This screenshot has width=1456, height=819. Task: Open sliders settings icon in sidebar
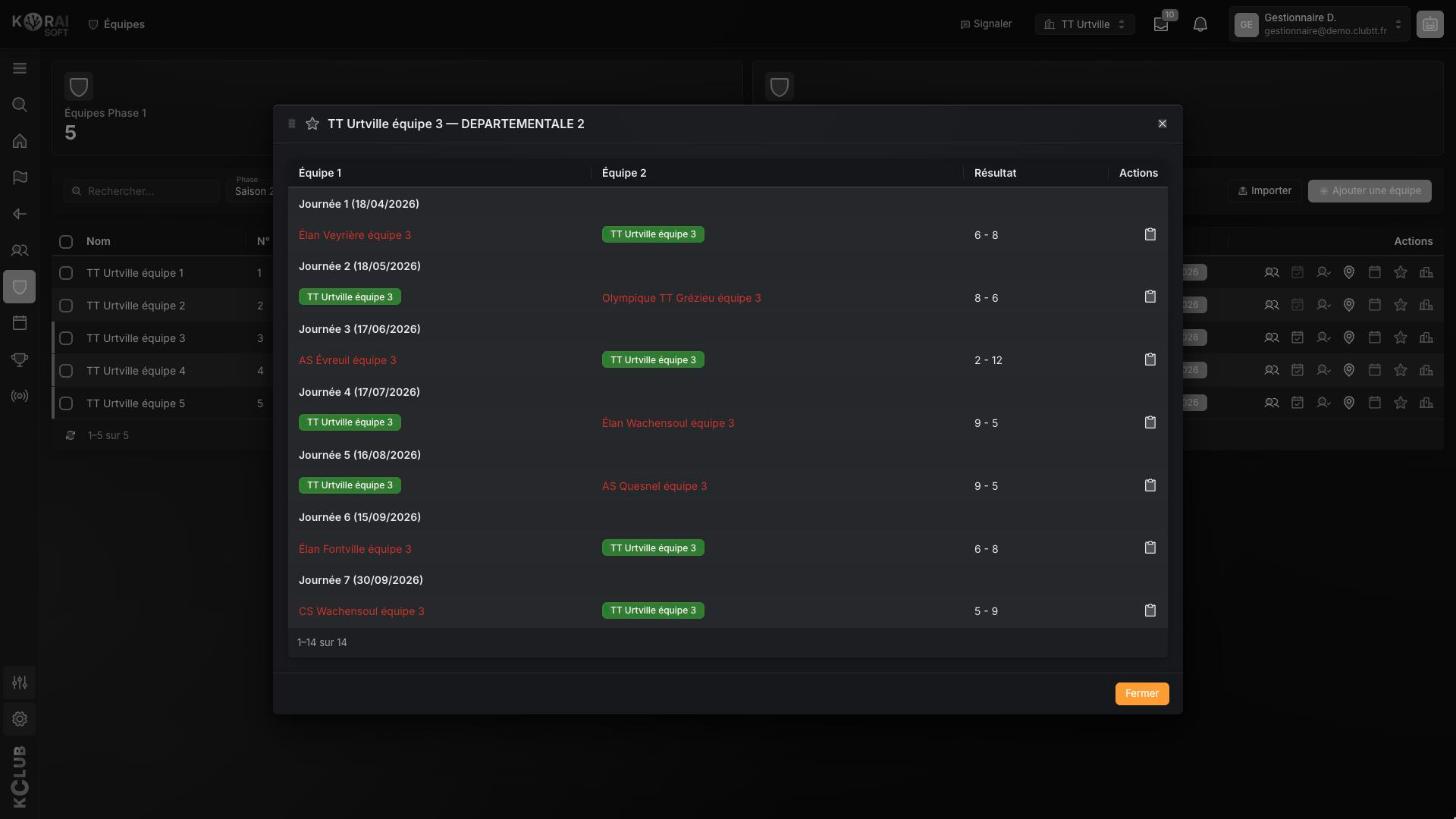[x=19, y=683]
